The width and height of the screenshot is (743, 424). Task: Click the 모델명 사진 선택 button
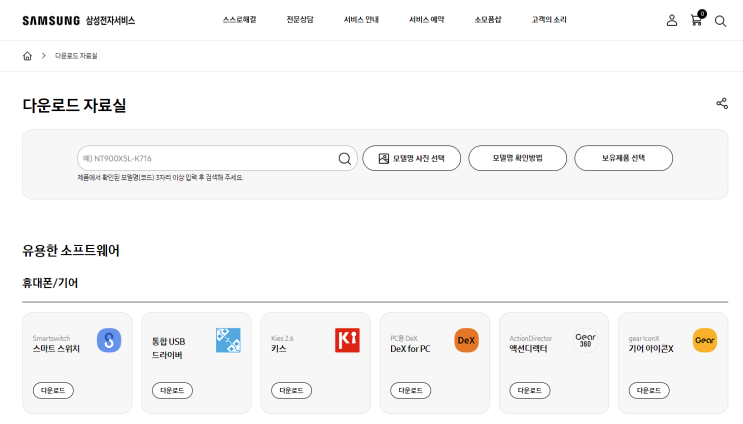pyautogui.click(x=411, y=158)
